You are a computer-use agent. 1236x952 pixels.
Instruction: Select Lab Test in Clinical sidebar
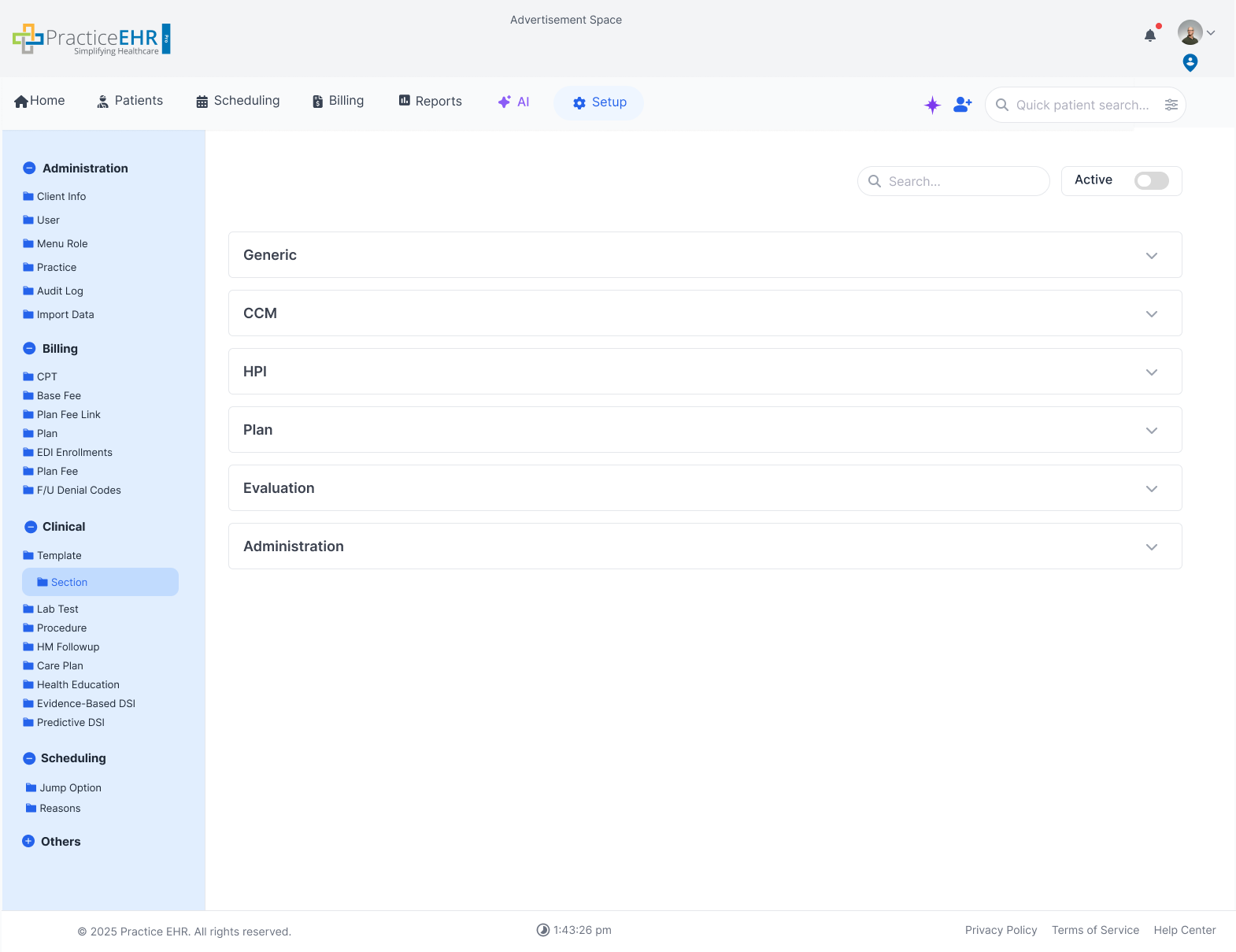pos(57,609)
